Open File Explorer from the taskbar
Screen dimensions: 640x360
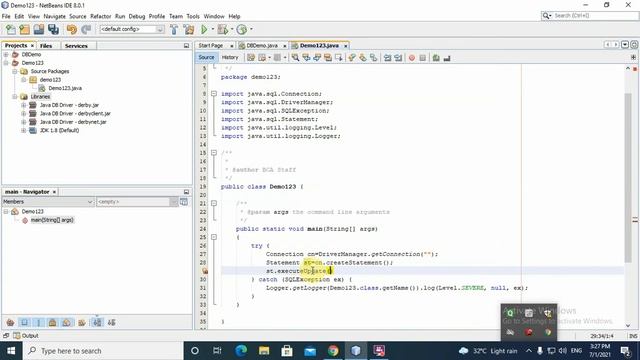tap(264, 351)
